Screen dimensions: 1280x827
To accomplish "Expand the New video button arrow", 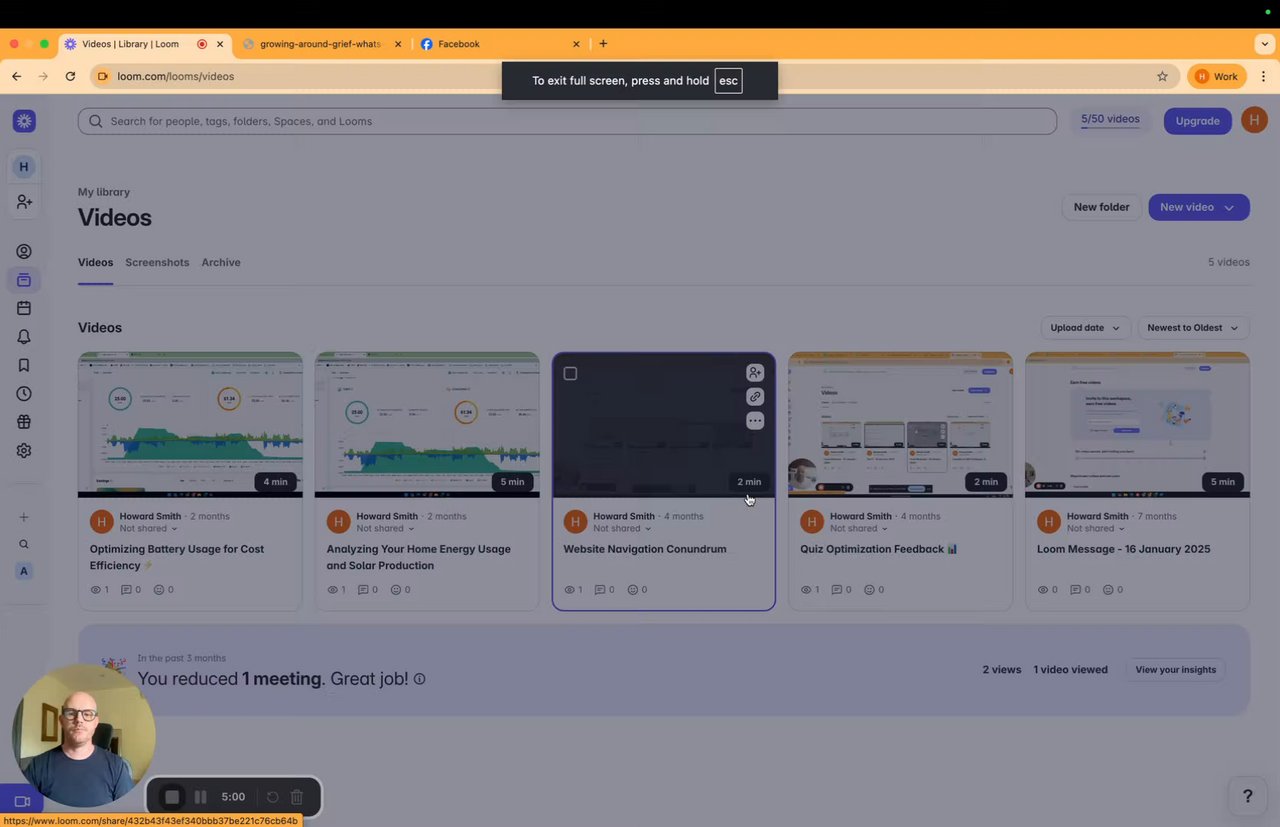I will point(1230,207).
